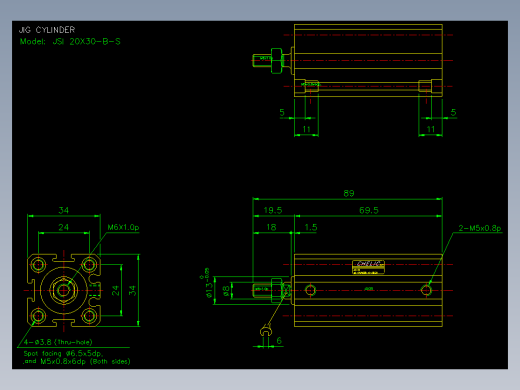Select the hexagonal rod end in front view

click(x=64, y=290)
